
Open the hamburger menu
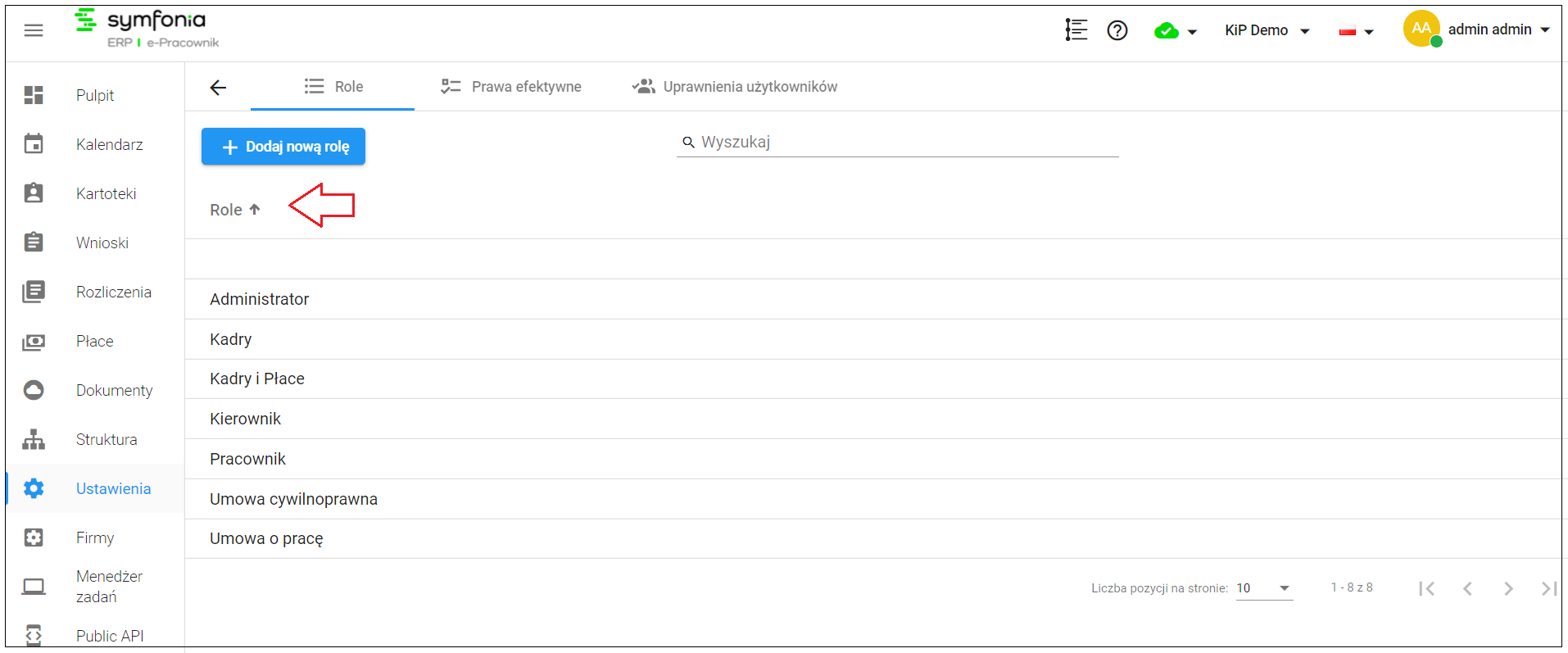34,30
